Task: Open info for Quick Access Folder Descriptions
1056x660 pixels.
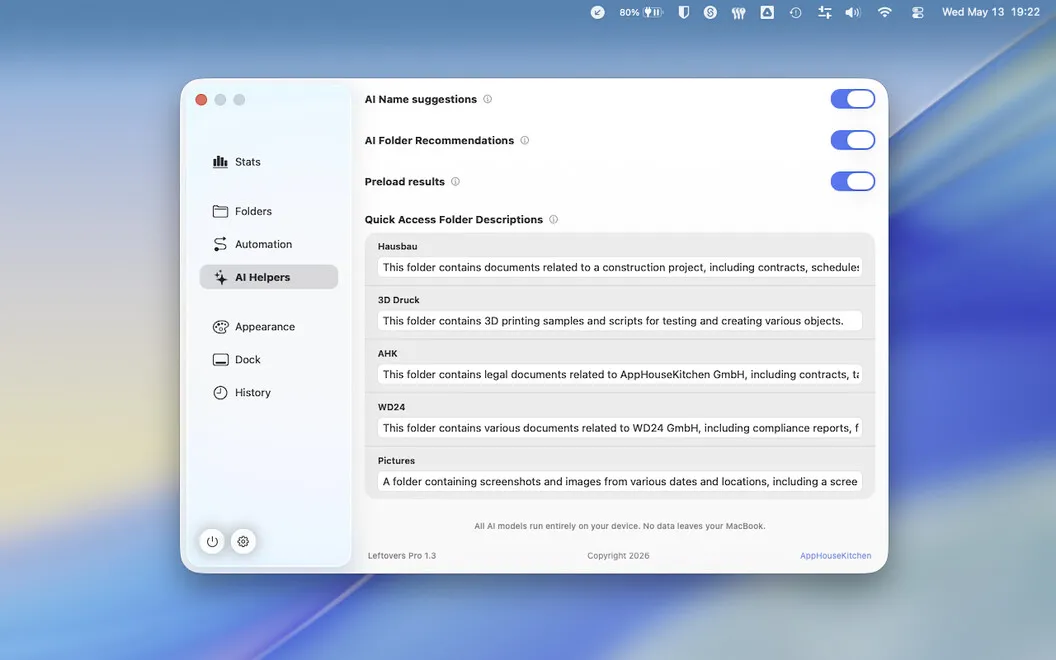Action: [554, 220]
